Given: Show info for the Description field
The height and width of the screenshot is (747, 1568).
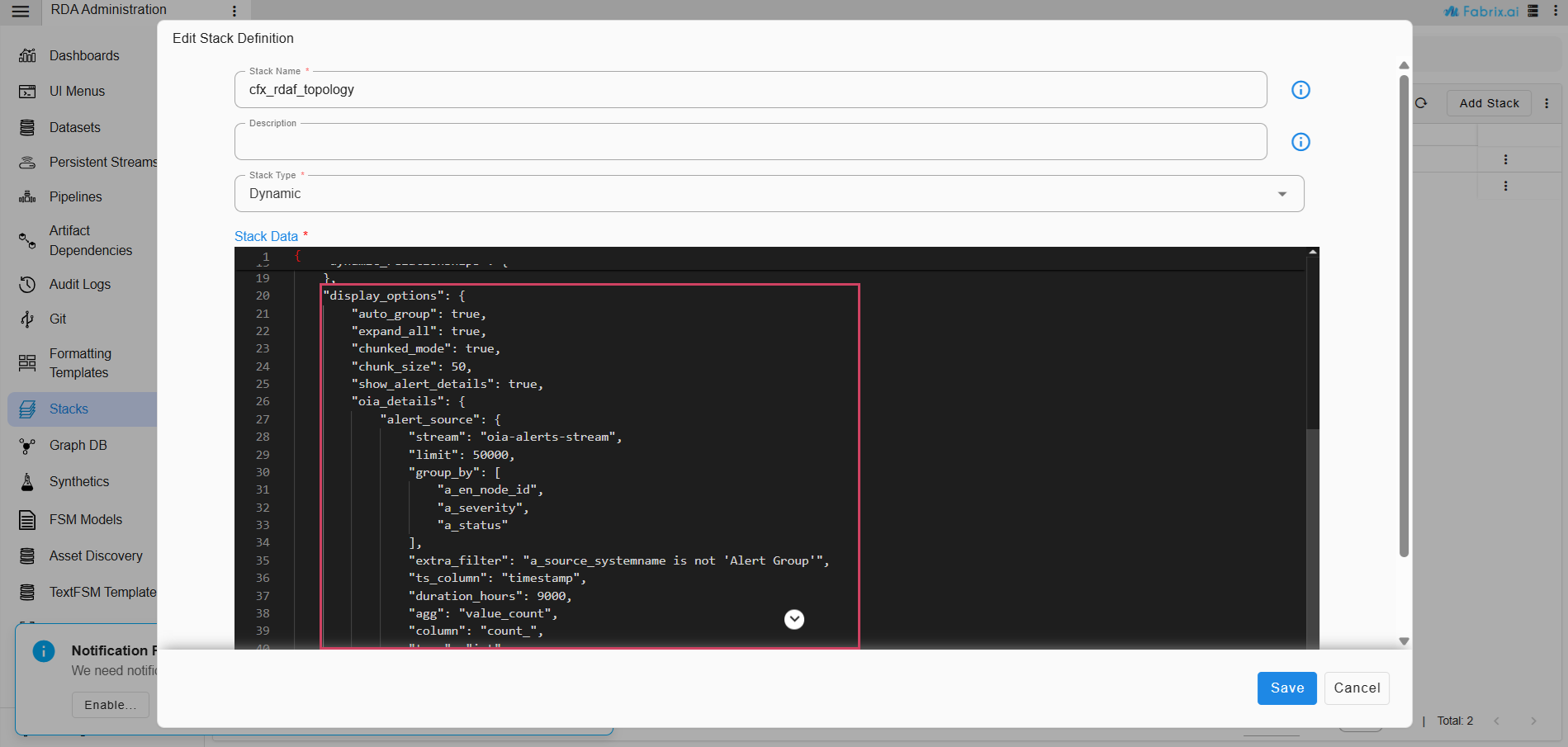Looking at the screenshot, I should coord(1300,142).
